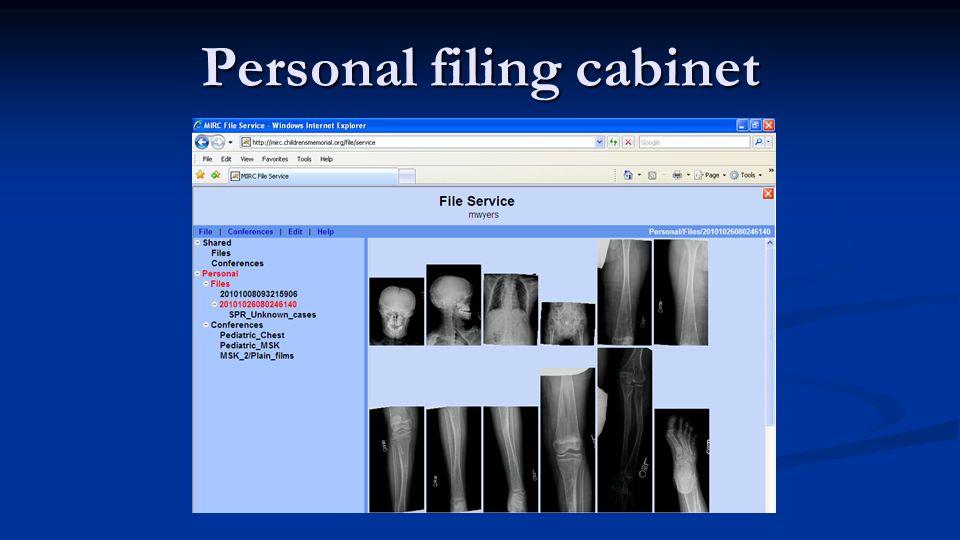This screenshot has width=960, height=540.
Task: Click the Feeds toolbar icon
Action: (x=652, y=175)
